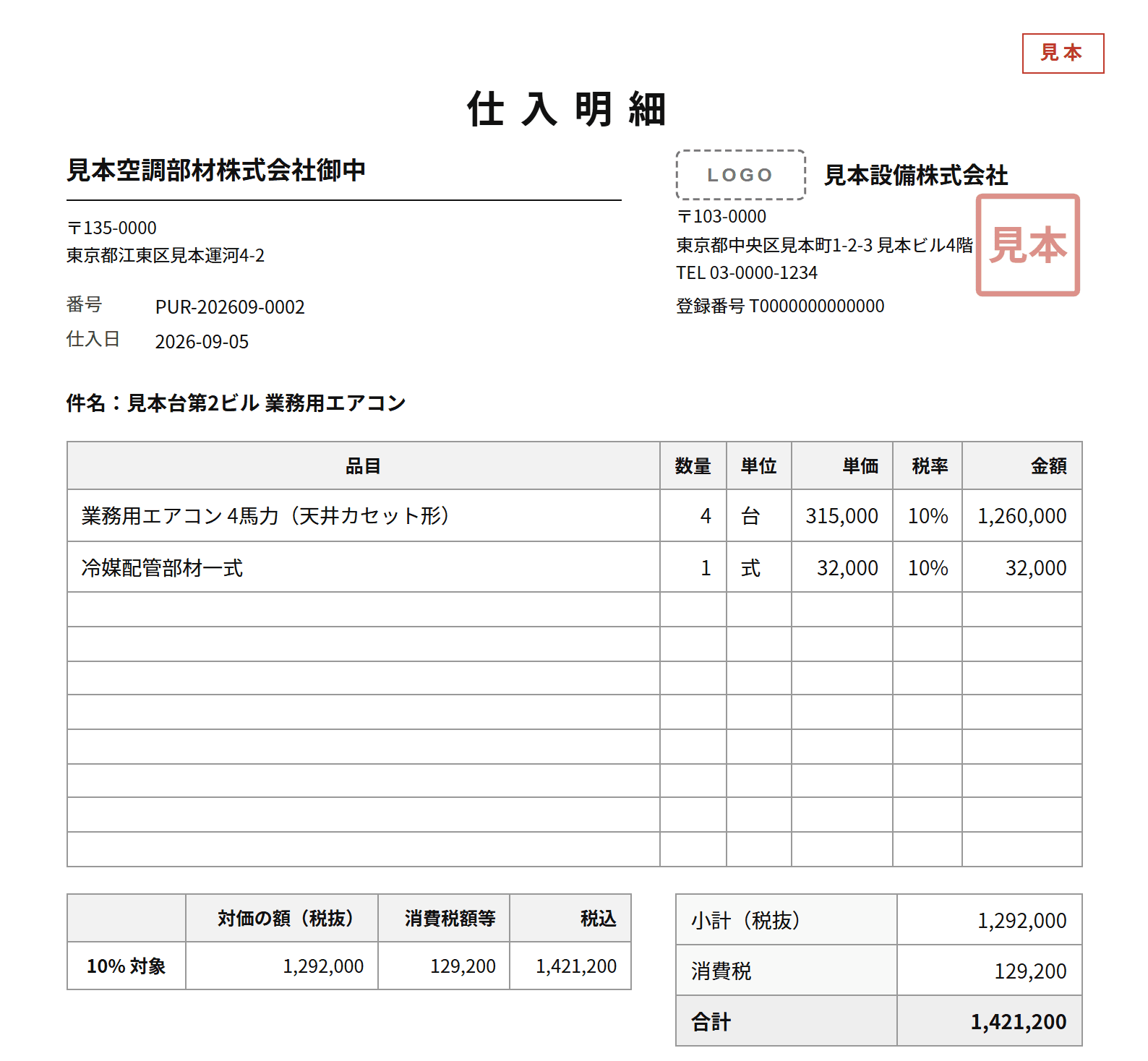Click the 10% 対象 row label
The width and height of the screenshot is (1148, 1061).
(126, 966)
